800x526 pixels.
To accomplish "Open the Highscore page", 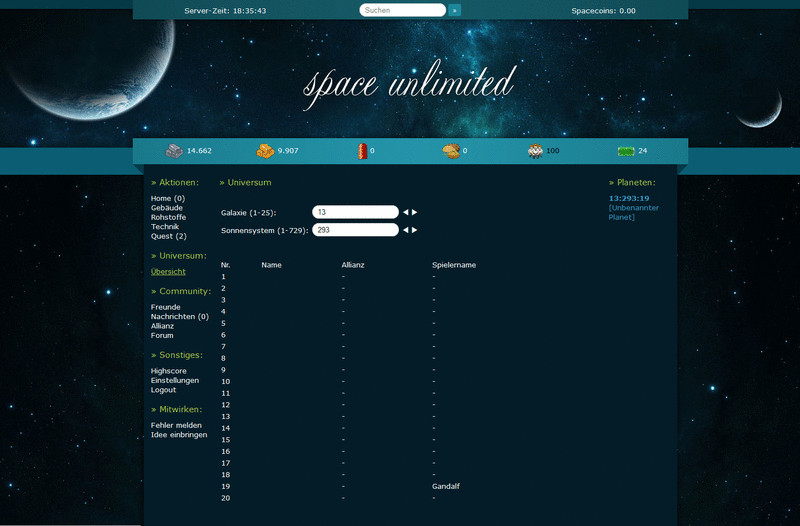I will [169, 371].
